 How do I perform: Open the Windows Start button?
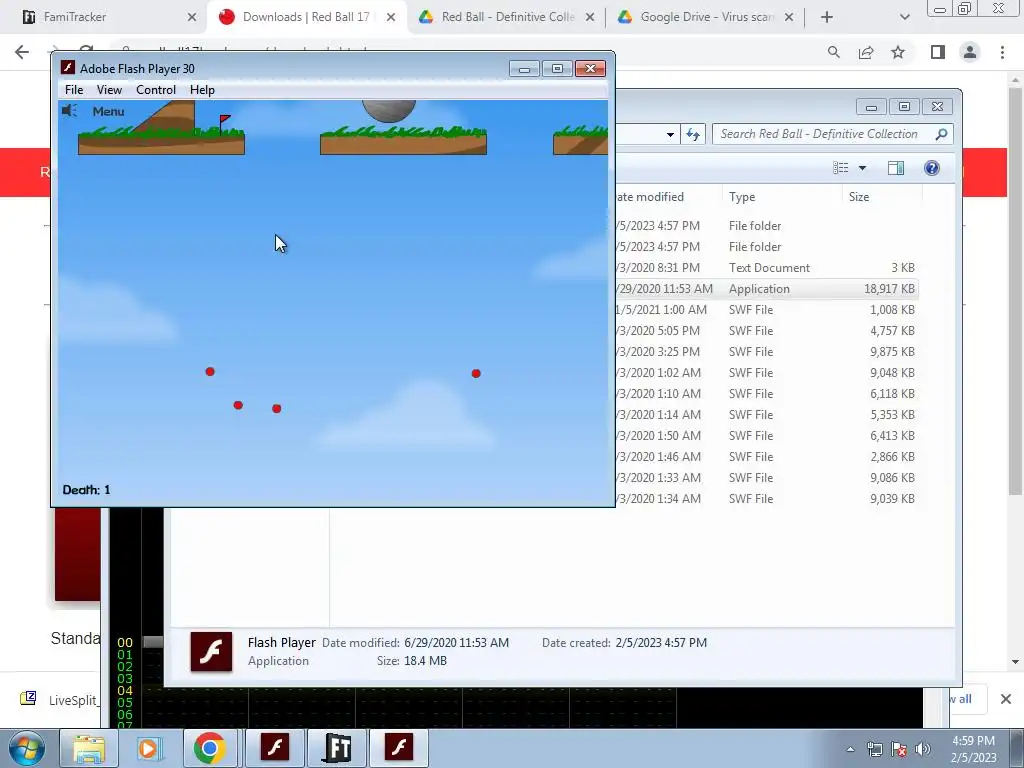click(x=27, y=748)
